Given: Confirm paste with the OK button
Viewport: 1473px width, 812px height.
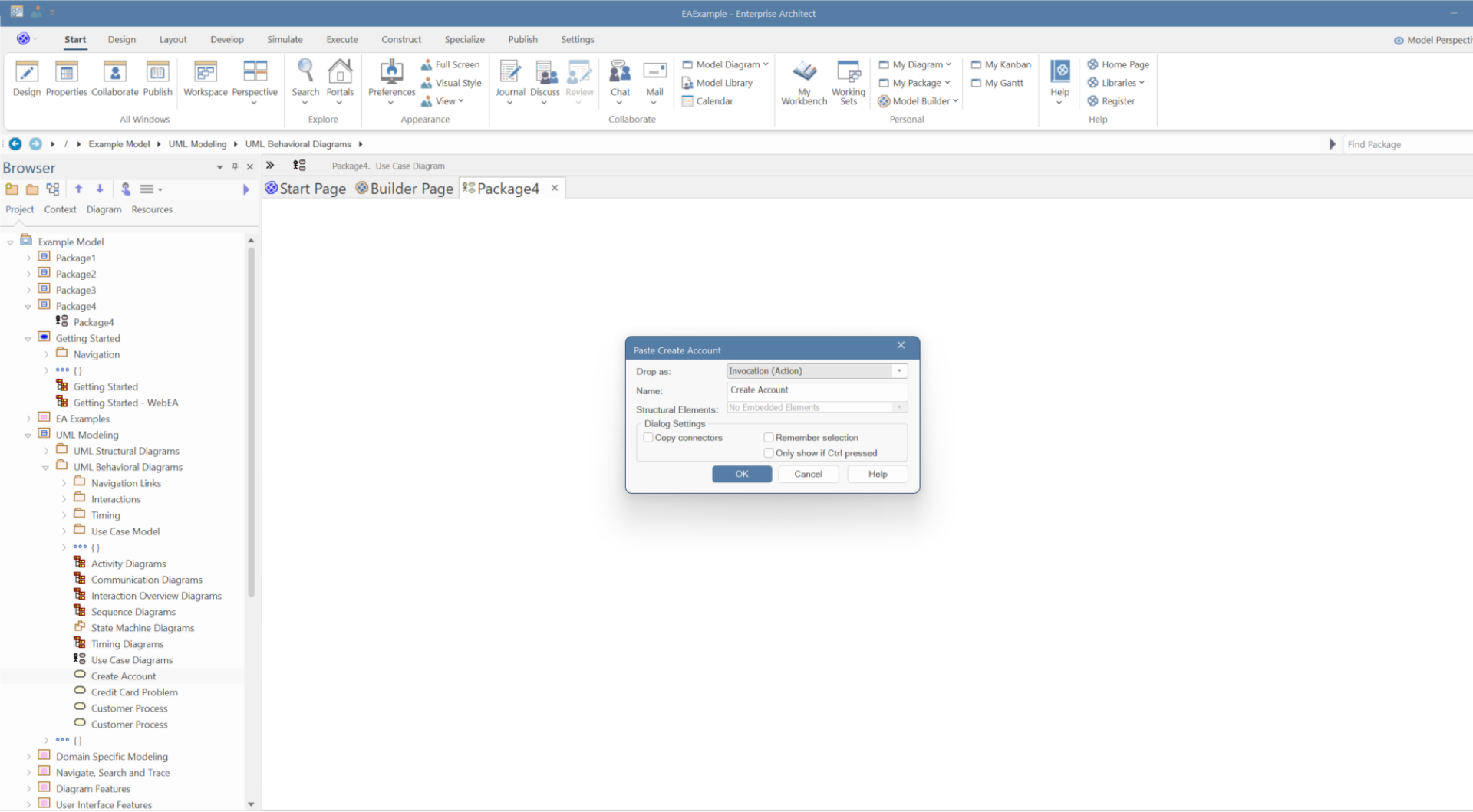Looking at the screenshot, I should [x=742, y=475].
